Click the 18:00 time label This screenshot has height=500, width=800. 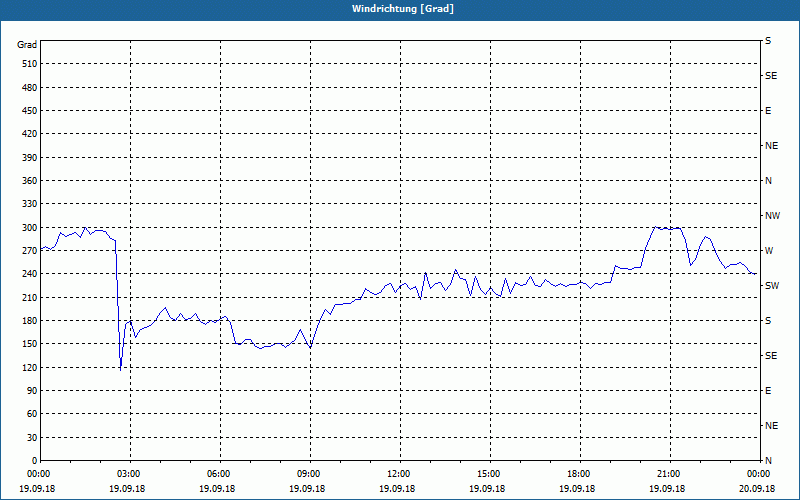(580, 474)
